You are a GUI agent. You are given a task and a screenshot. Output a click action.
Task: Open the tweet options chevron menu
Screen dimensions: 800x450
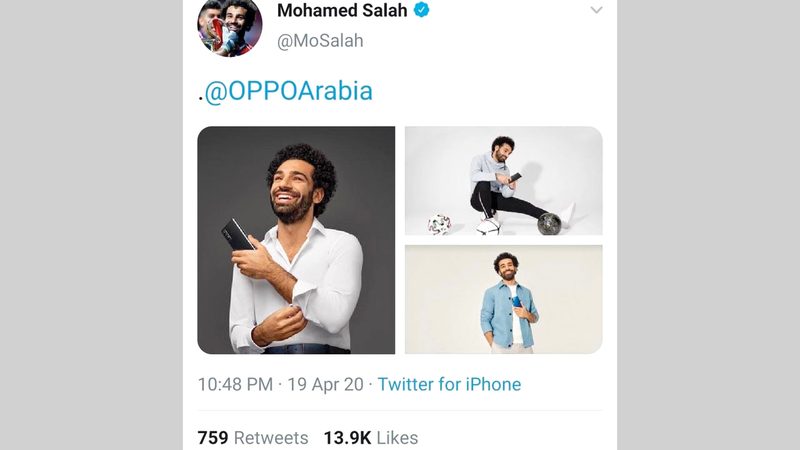click(x=596, y=10)
